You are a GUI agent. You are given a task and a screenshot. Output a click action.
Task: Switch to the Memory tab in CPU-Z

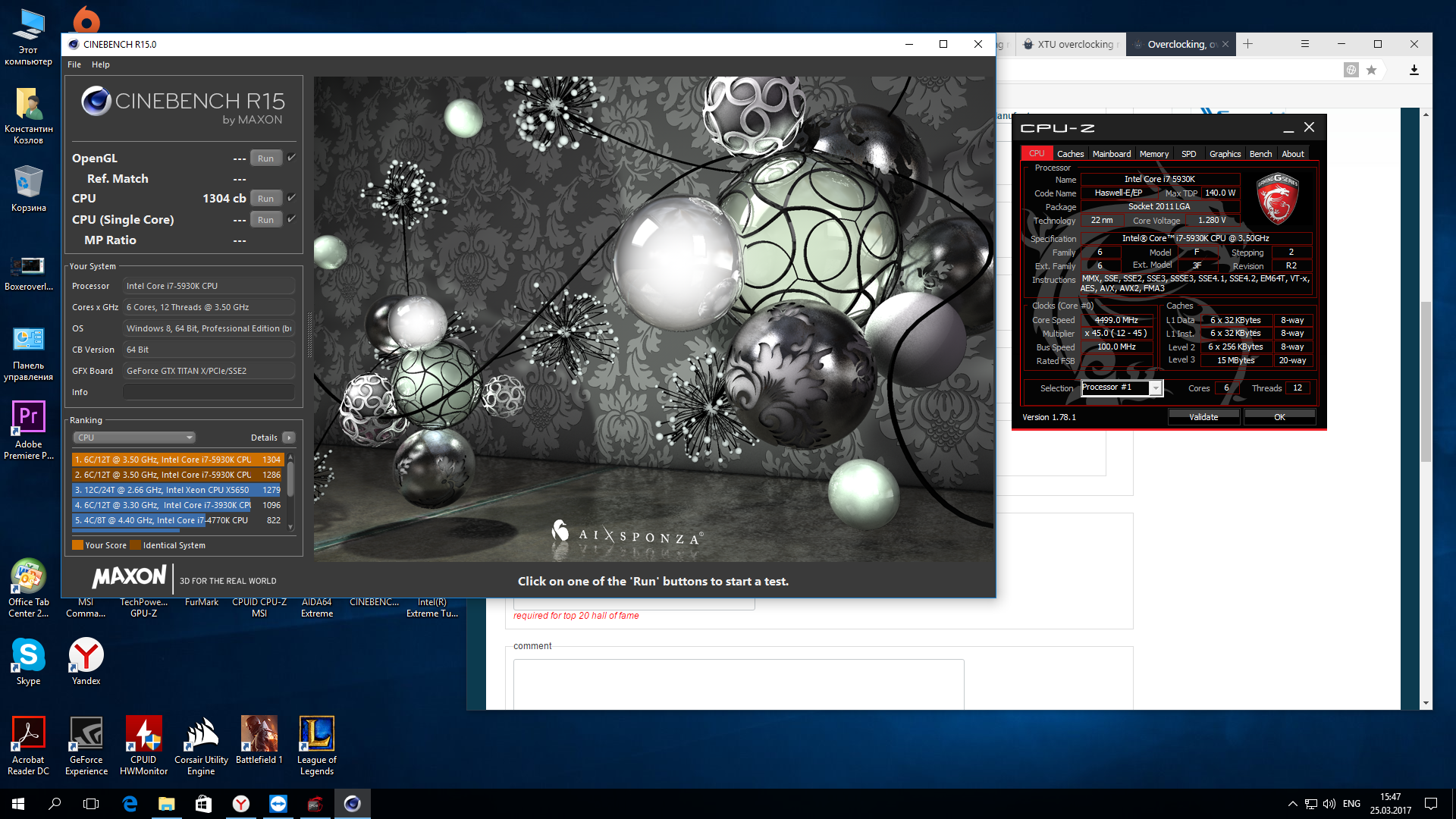(1153, 154)
